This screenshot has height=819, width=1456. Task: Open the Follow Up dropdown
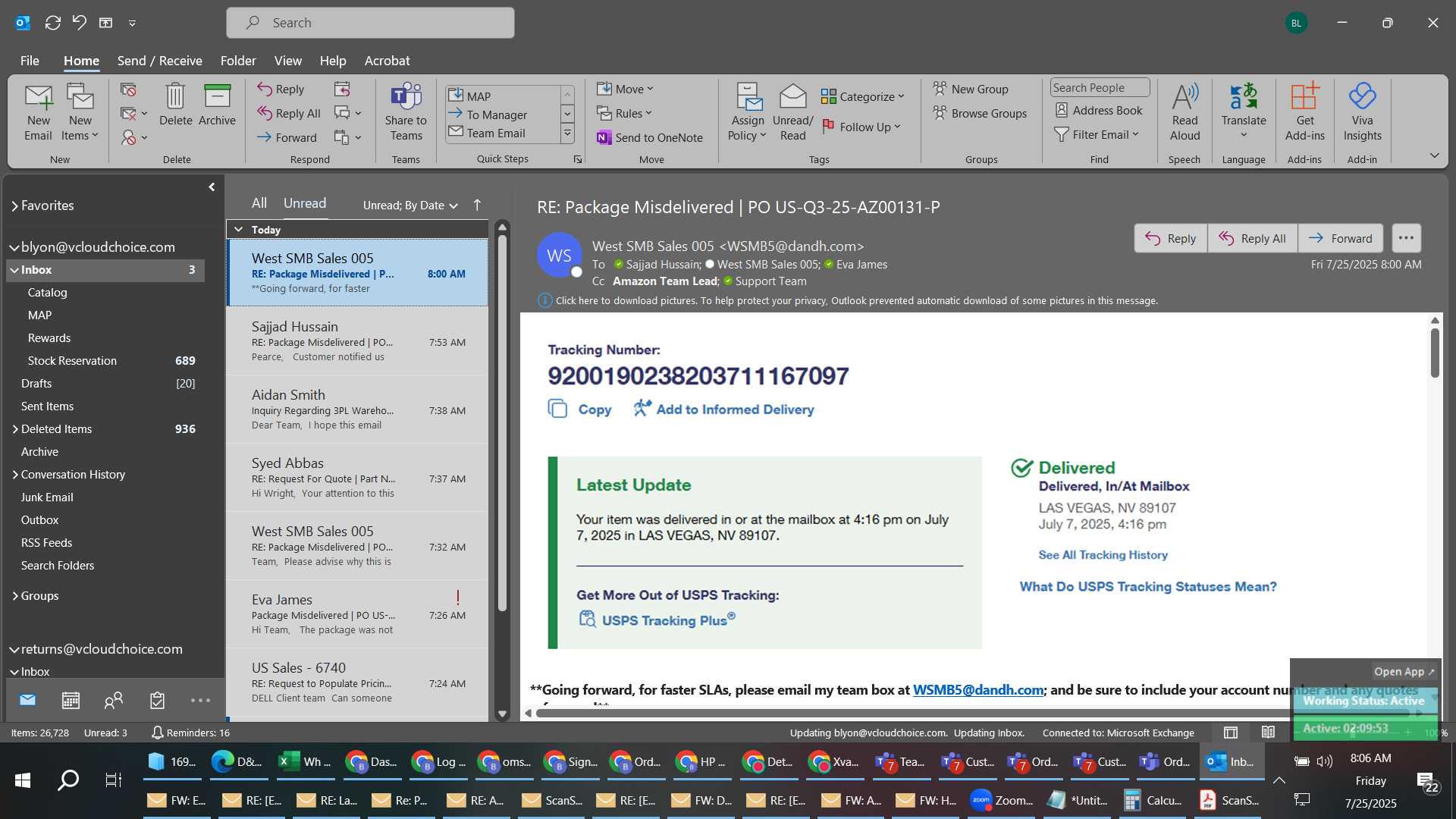coord(861,127)
